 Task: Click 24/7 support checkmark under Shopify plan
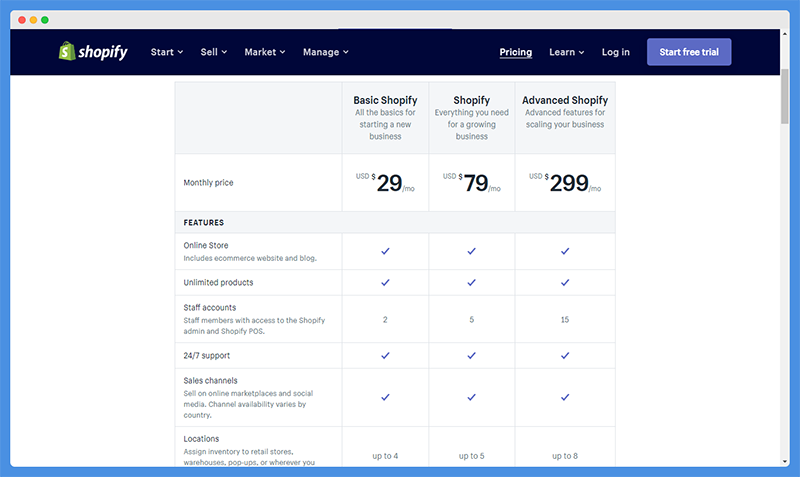coord(471,356)
